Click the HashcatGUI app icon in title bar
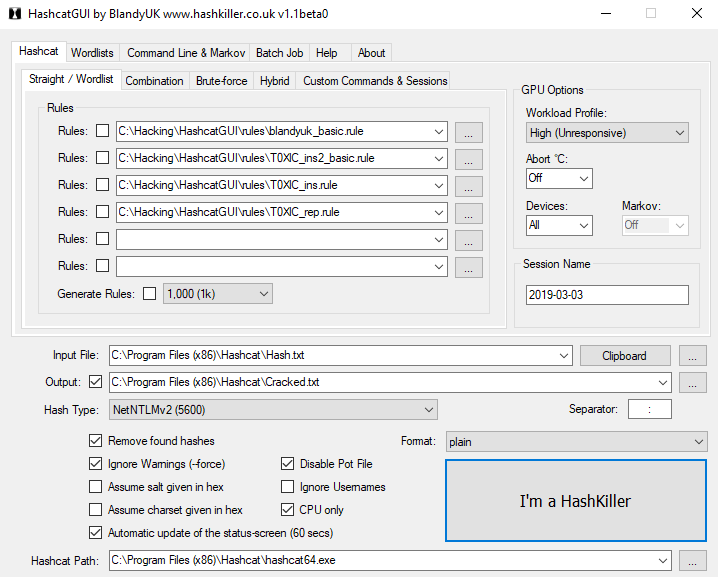The height and width of the screenshot is (577, 718). pos(12,14)
